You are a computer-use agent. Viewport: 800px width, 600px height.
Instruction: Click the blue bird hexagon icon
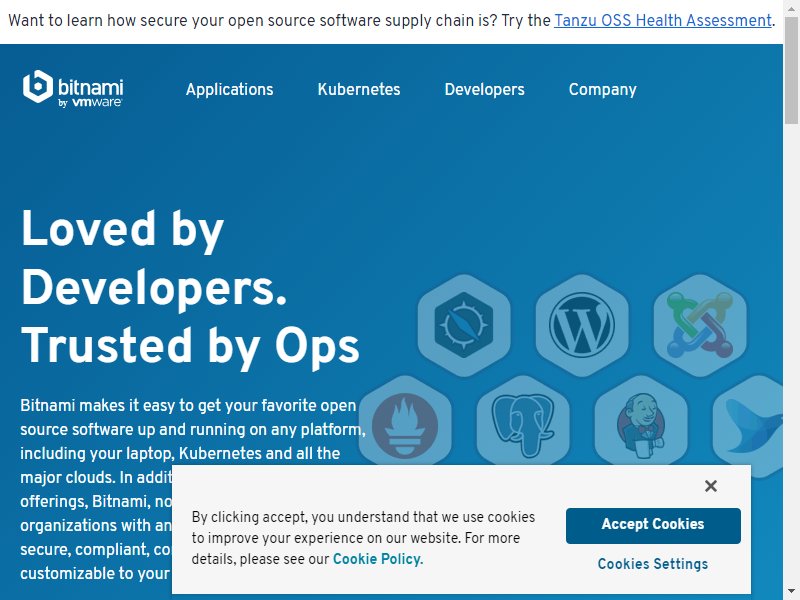(748, 427)
